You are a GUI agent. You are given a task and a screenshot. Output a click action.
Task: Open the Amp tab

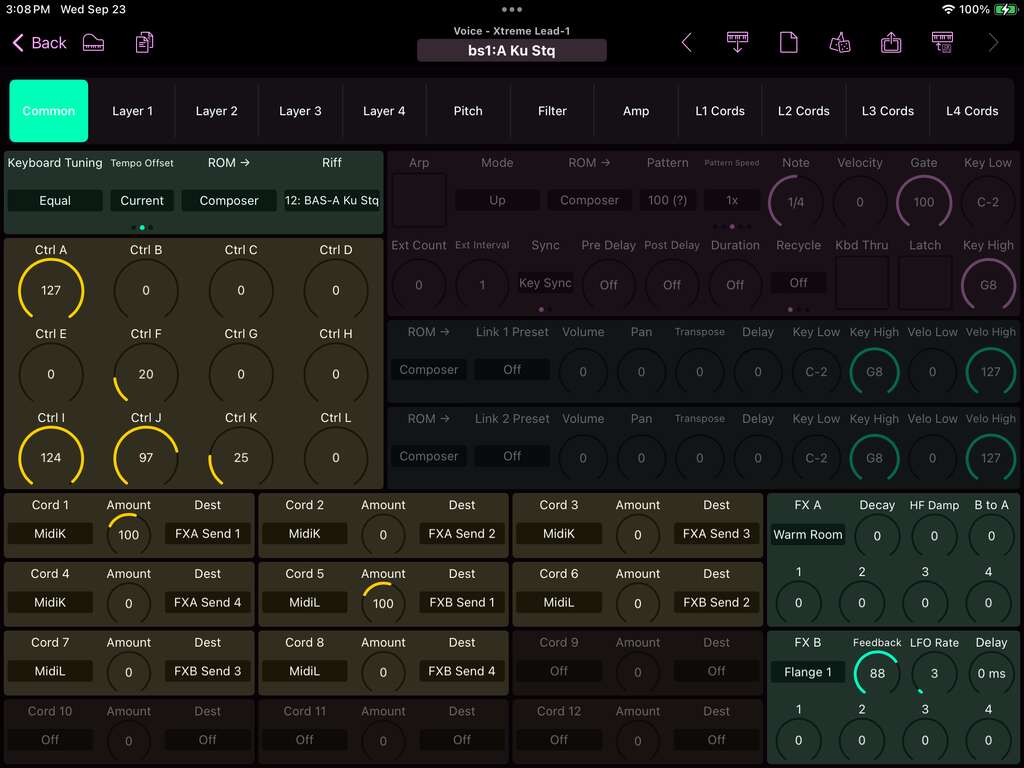(x=635, y=111)
